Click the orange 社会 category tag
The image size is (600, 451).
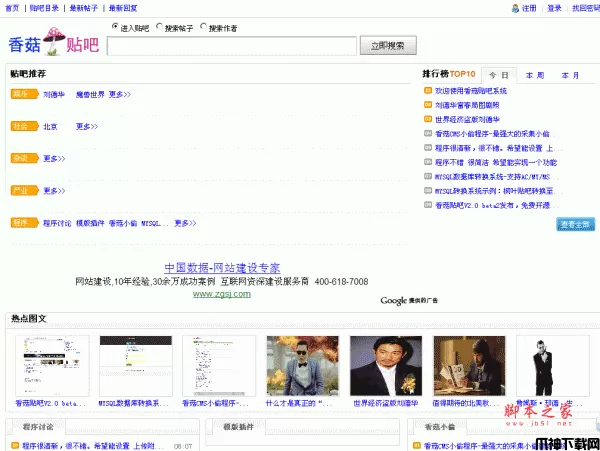click(21, 127)
